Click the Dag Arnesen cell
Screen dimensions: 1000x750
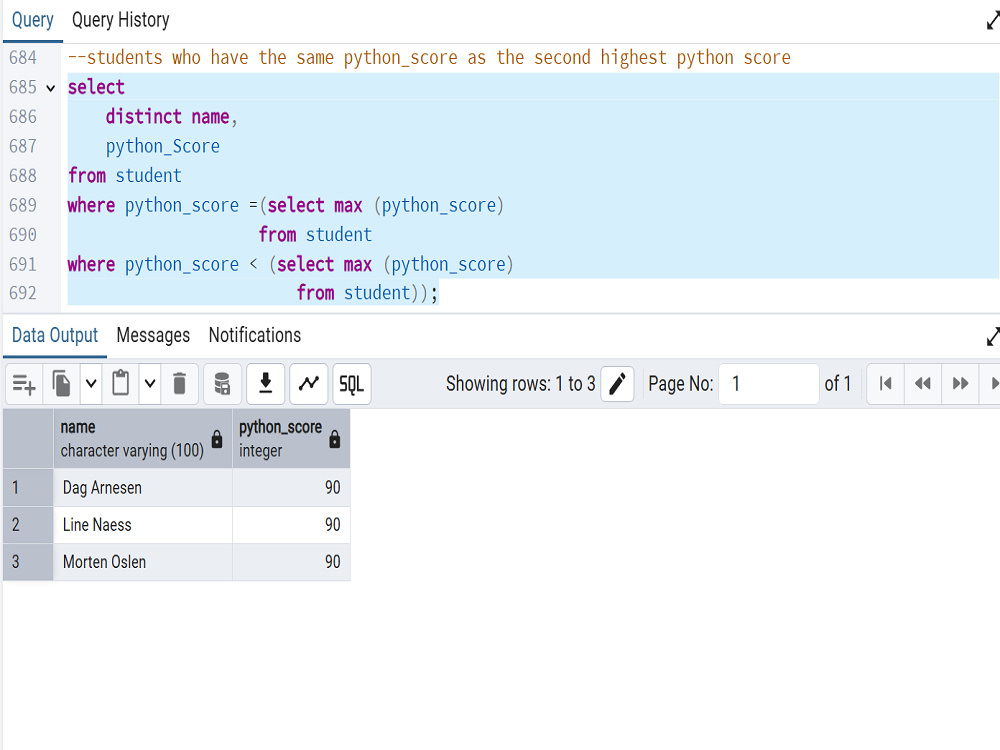click(x=143, y=488)
